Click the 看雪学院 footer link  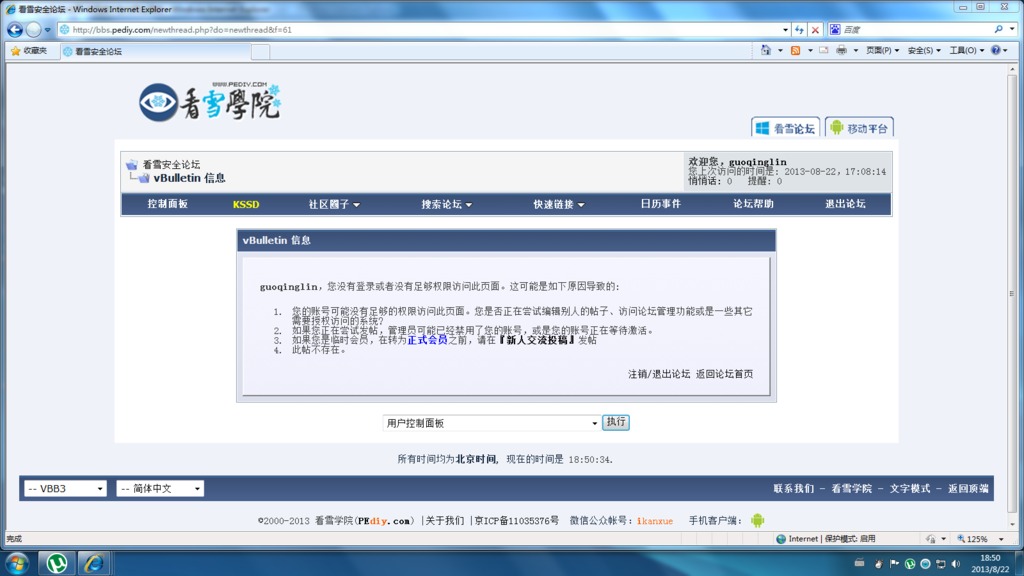tap(852, 488)
